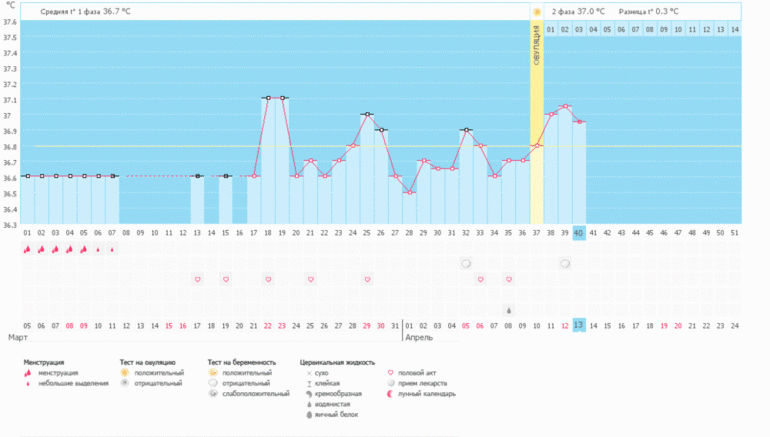This screenshot has width=770, height=437.
Task: Click the grey circle icon on cycle day 32
Action: (466, 264)
